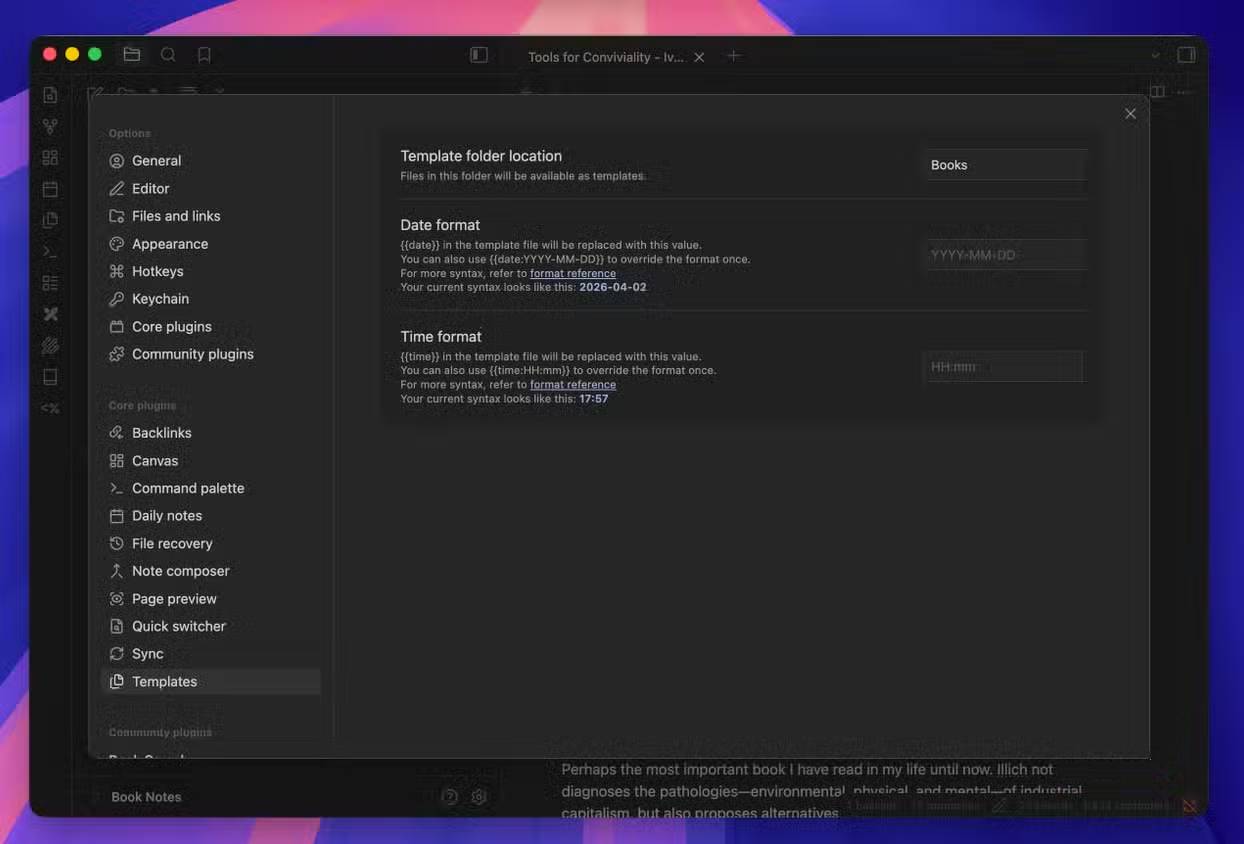Open Sync plugin settings
This screenshot has width=1244, height=844.
coord(211,654)
